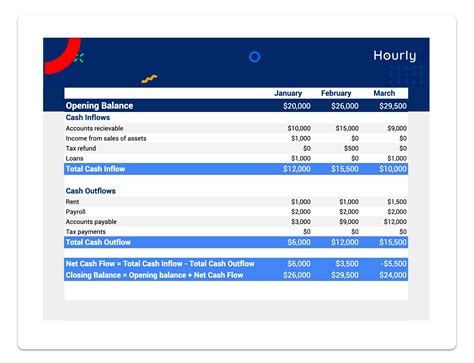The image size is (474, 363).
Task: Select the Payroll row label
Action: tap(75, 212)
